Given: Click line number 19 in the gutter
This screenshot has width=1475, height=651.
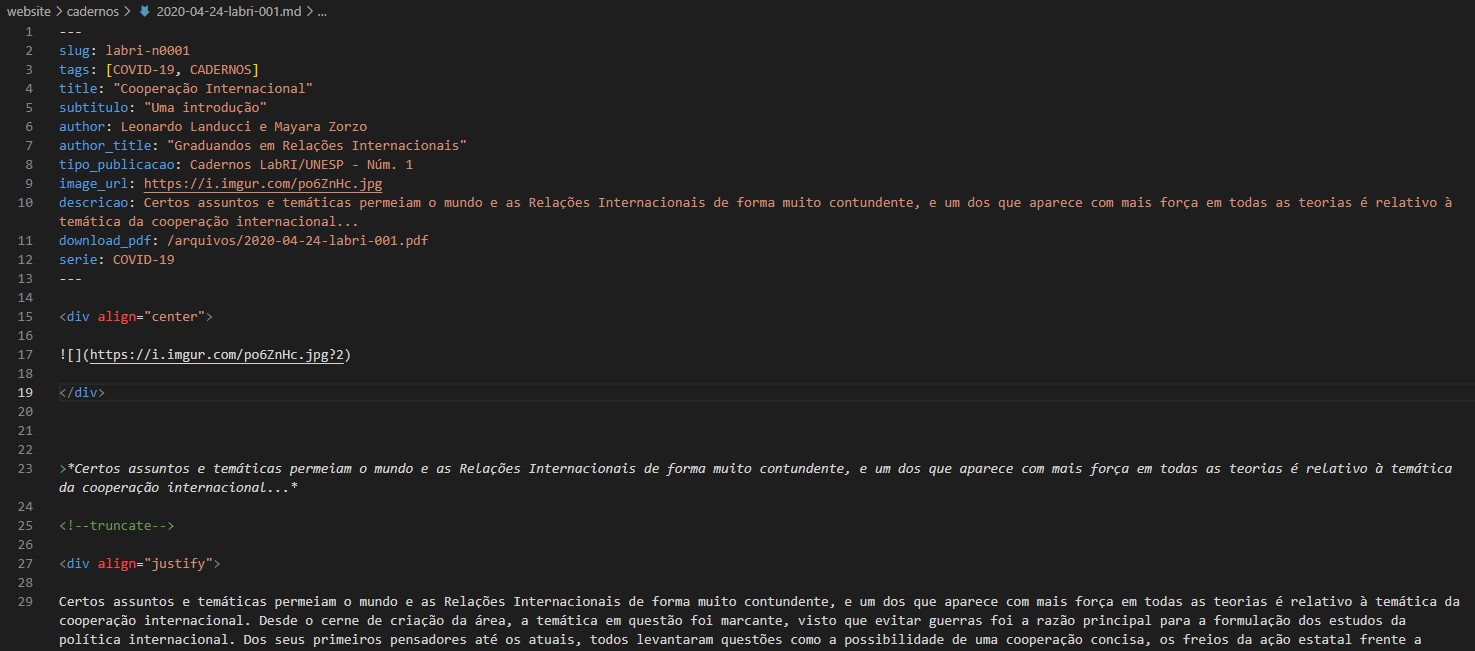Looking at the screenshot, I should click(x=26, y=393).
